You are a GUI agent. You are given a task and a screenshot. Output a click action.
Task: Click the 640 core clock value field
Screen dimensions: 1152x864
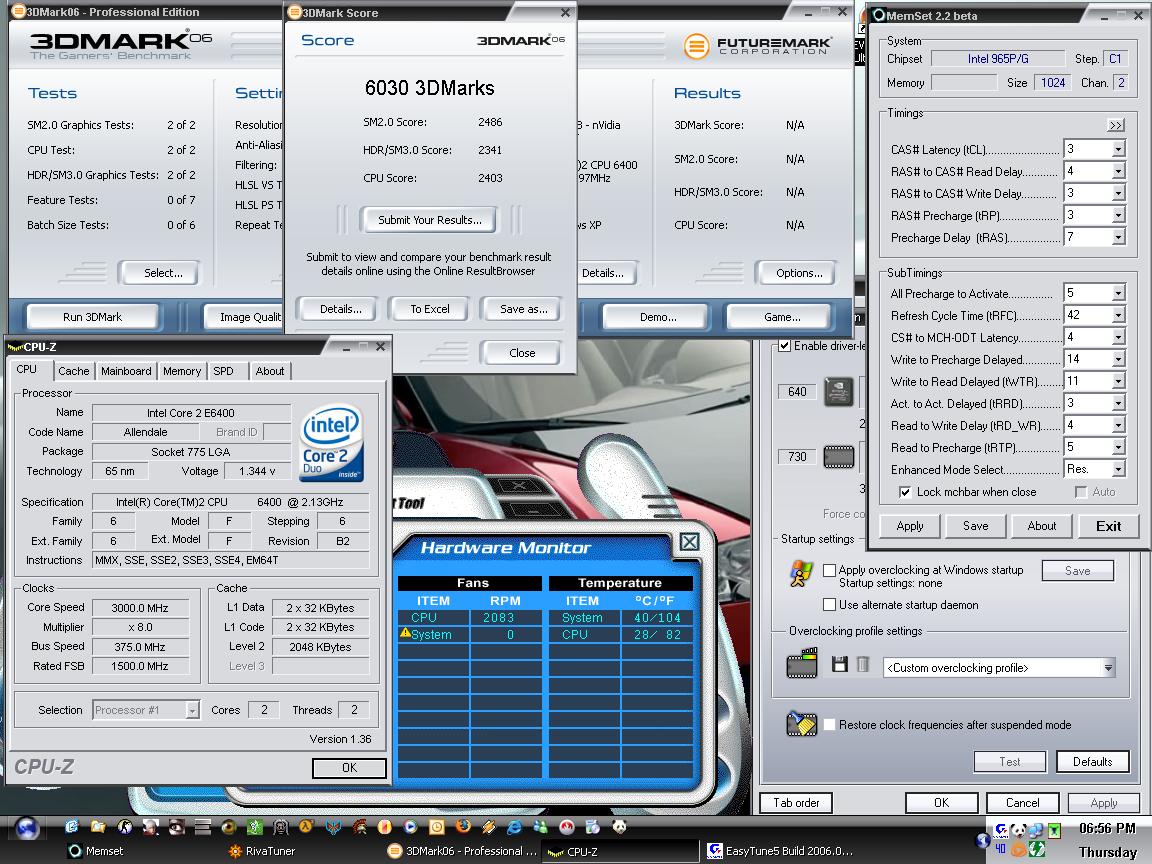click(797, 392)
